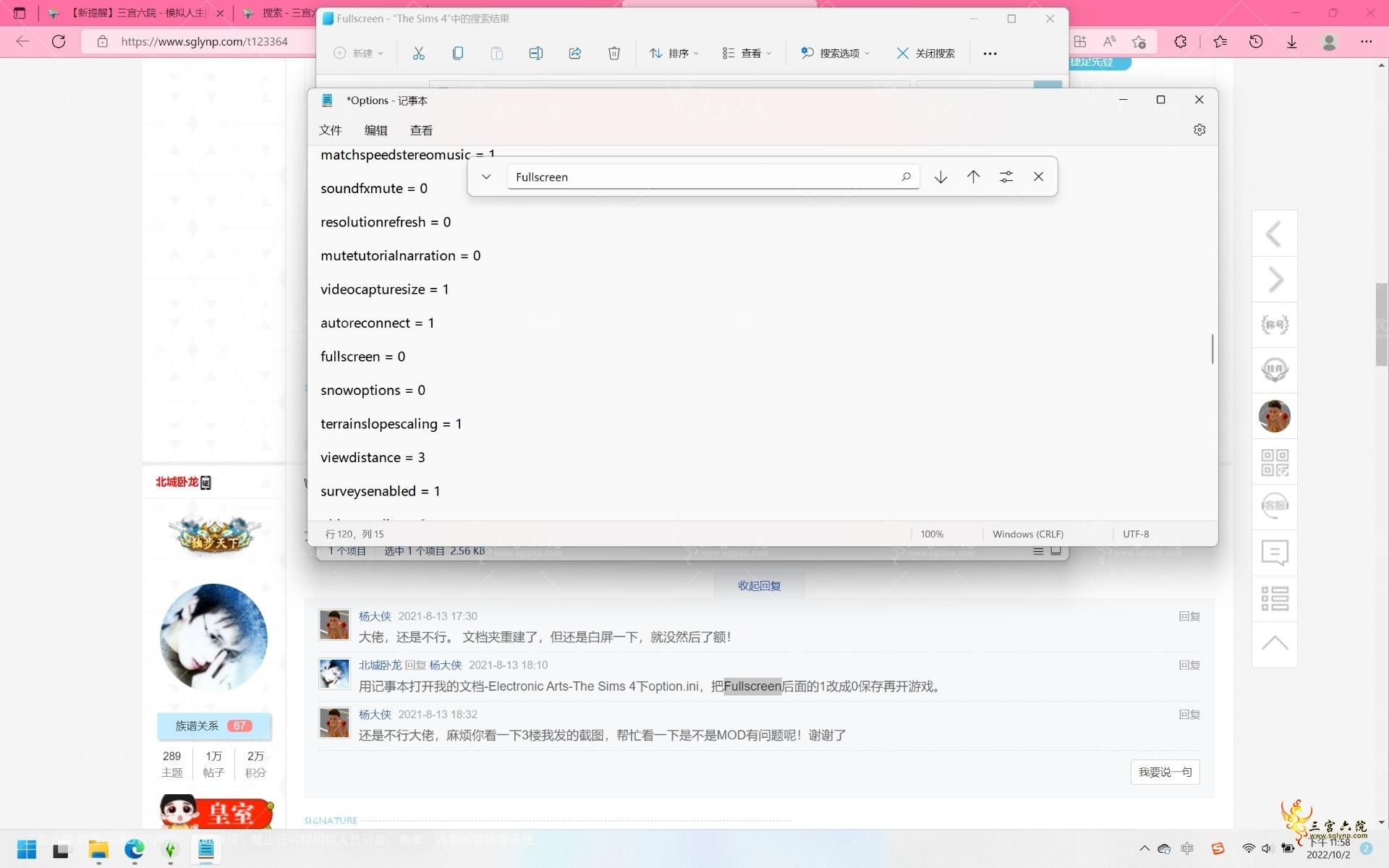Close the 三宫六院 模拟人生 browser tab

pos(220,13)
